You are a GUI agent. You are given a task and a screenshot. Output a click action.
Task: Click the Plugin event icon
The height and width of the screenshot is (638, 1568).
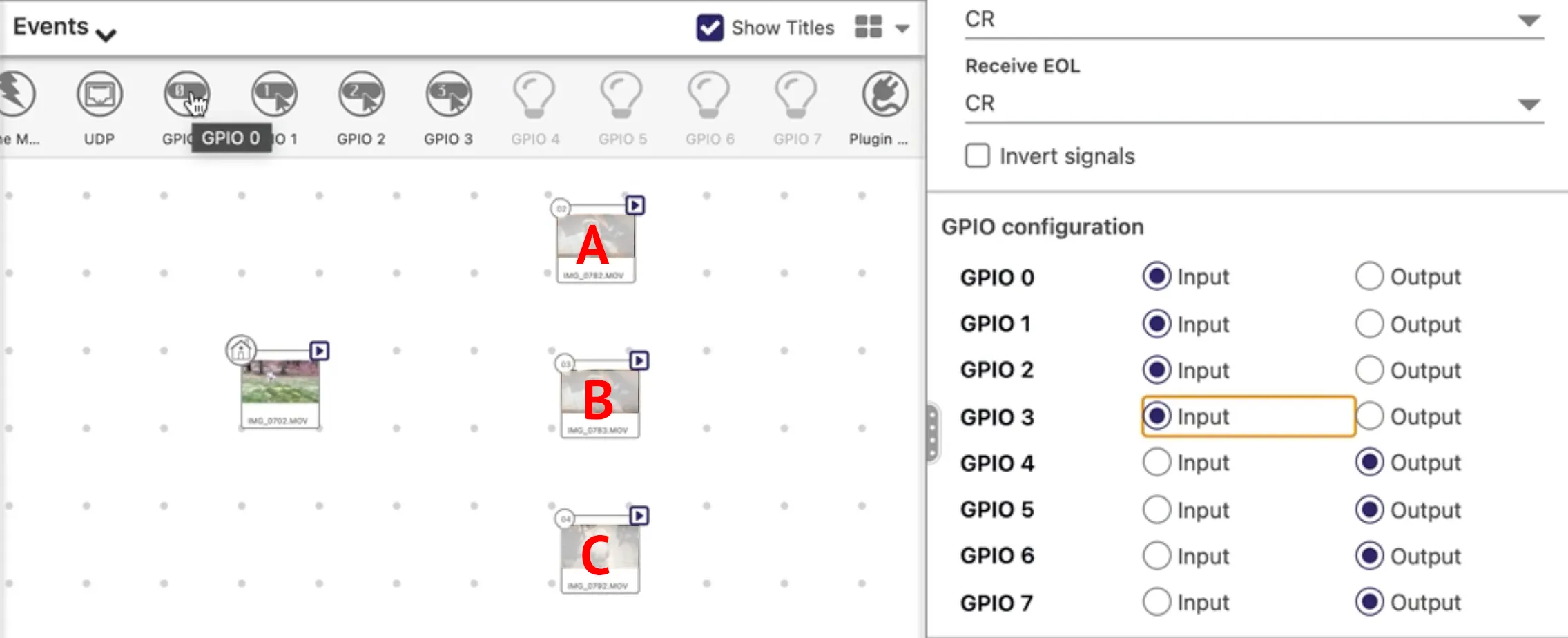coord(884,95)
